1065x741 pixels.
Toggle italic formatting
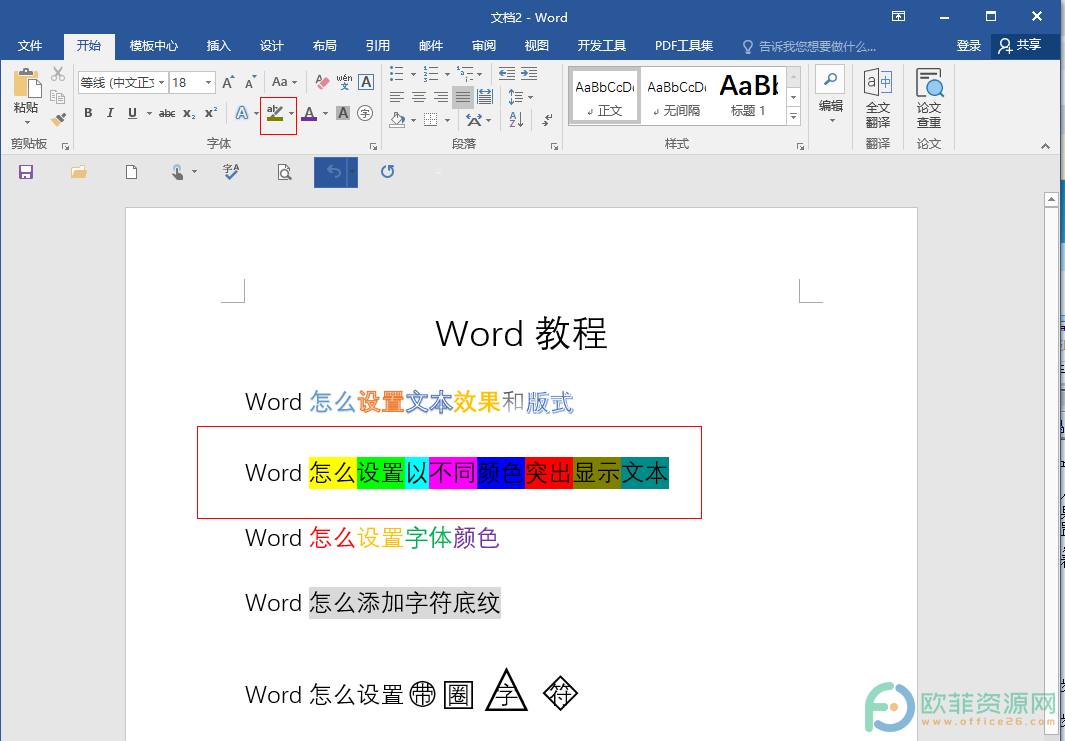tap(110, 113)
